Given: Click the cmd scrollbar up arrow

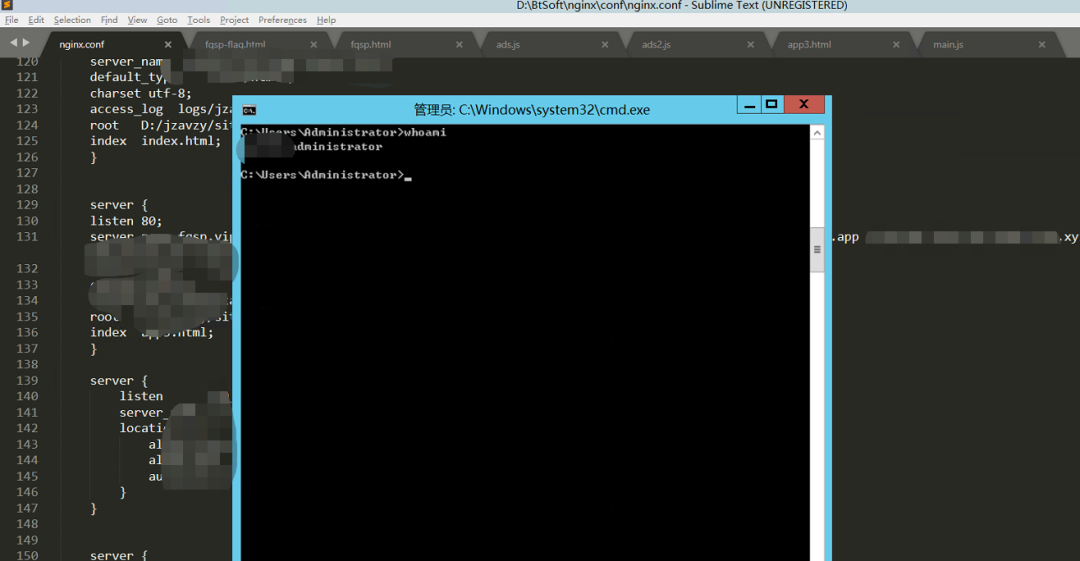Looking at the screenshot, I should pyautogui.click(x=817, y=133).
